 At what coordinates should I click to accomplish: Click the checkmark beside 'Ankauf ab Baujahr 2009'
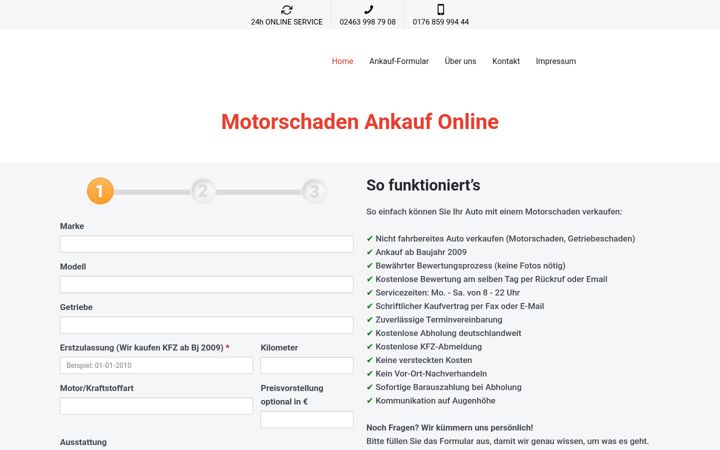pyautogui.click(x=370, y=252)
